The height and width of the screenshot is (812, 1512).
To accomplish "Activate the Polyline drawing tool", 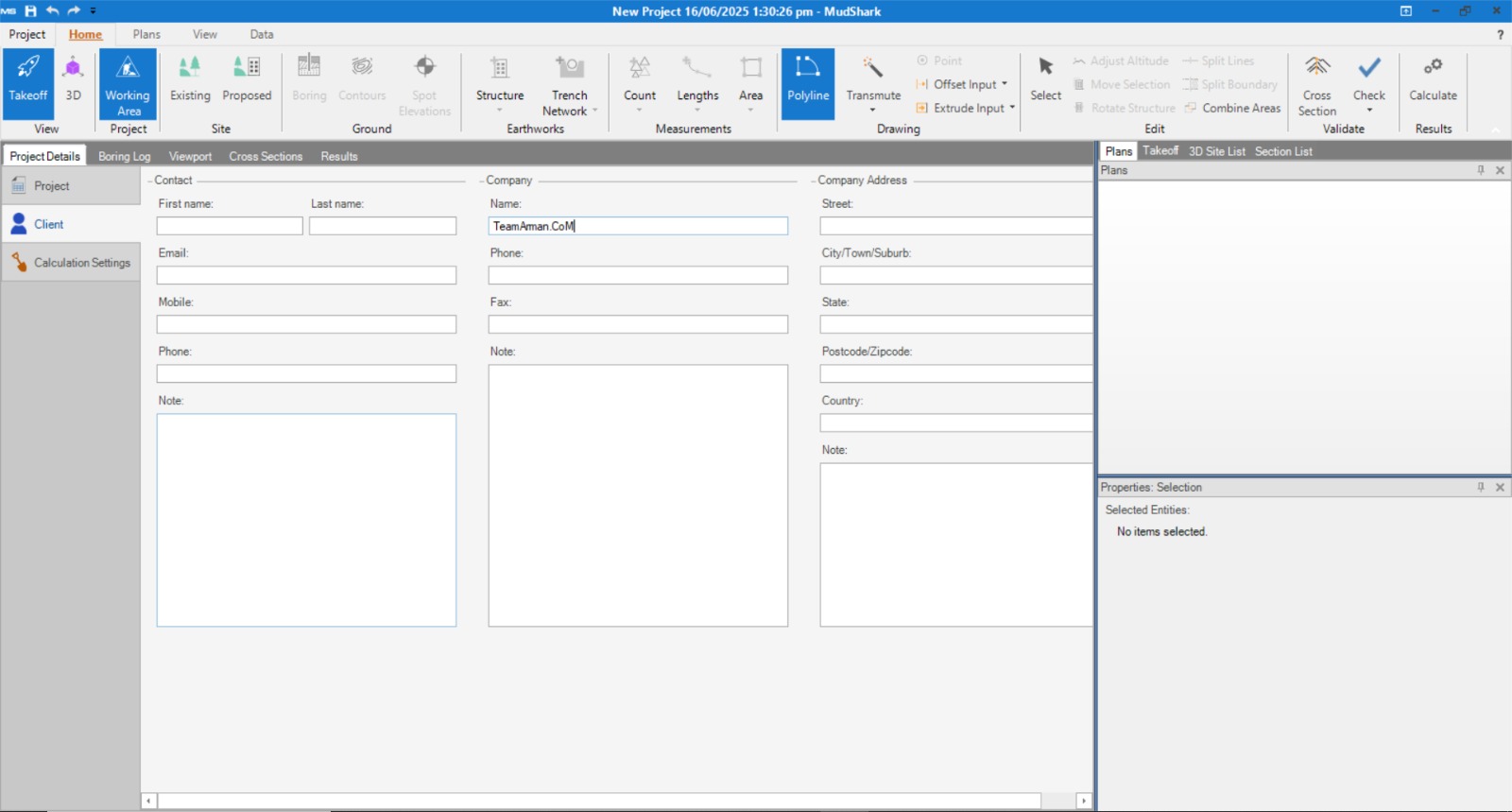I will (x=808, y=84).
